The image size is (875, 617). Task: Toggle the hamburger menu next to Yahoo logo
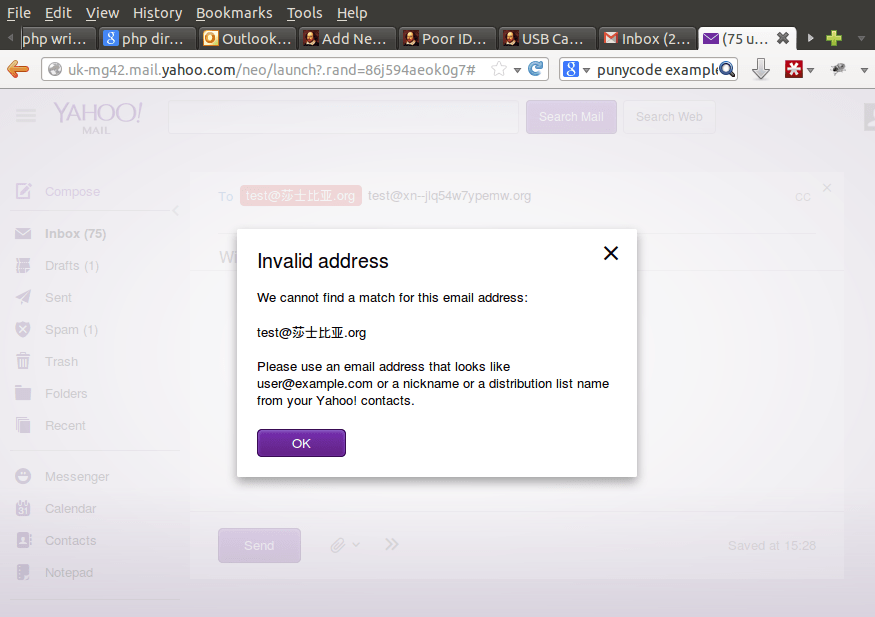point(26,115)
